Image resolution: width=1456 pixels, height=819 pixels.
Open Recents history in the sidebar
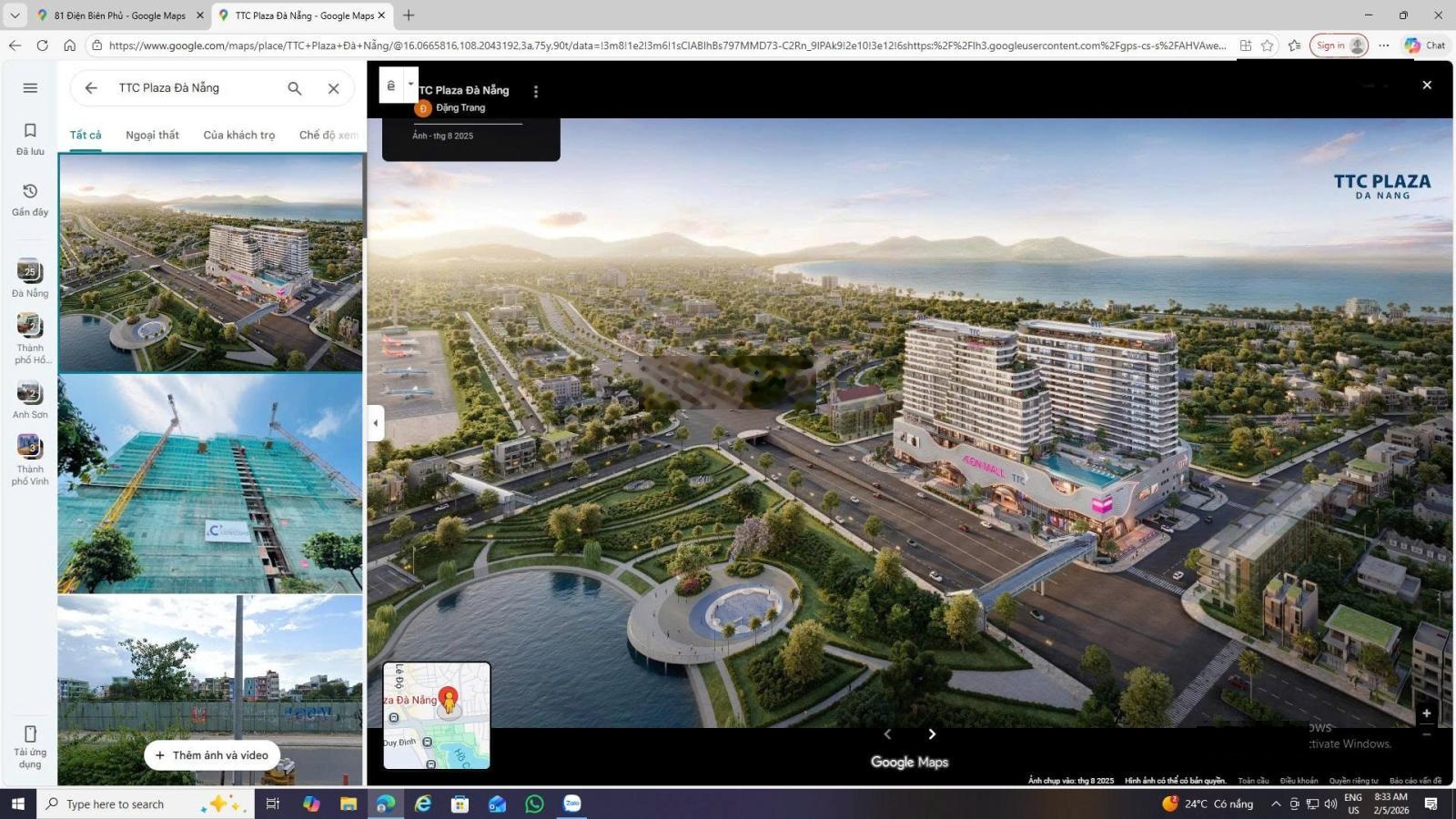pos(30,192)
